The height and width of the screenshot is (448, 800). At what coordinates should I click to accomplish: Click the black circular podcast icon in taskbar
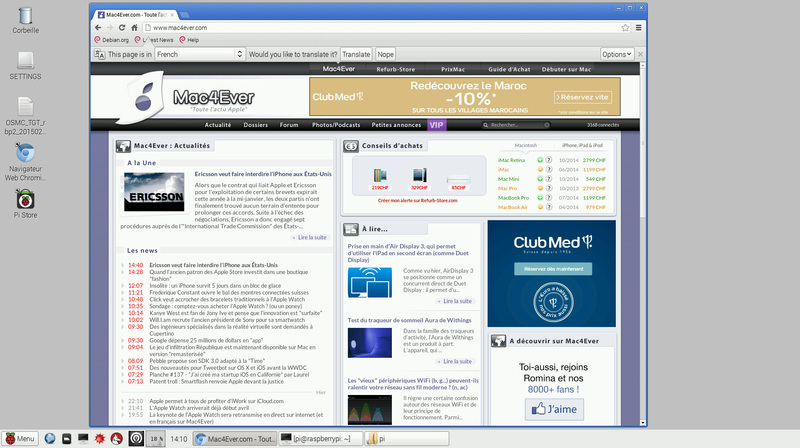[x=136, y=438]
